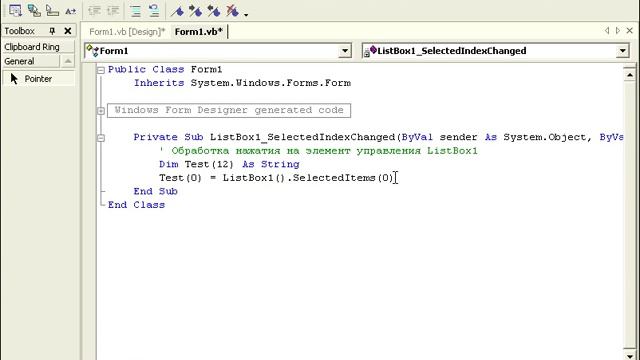This screenshot has height=360, width=640.
Task: Click the Dim Test(12) As String line
Action: pyautogui.click(x=229, y=164)
